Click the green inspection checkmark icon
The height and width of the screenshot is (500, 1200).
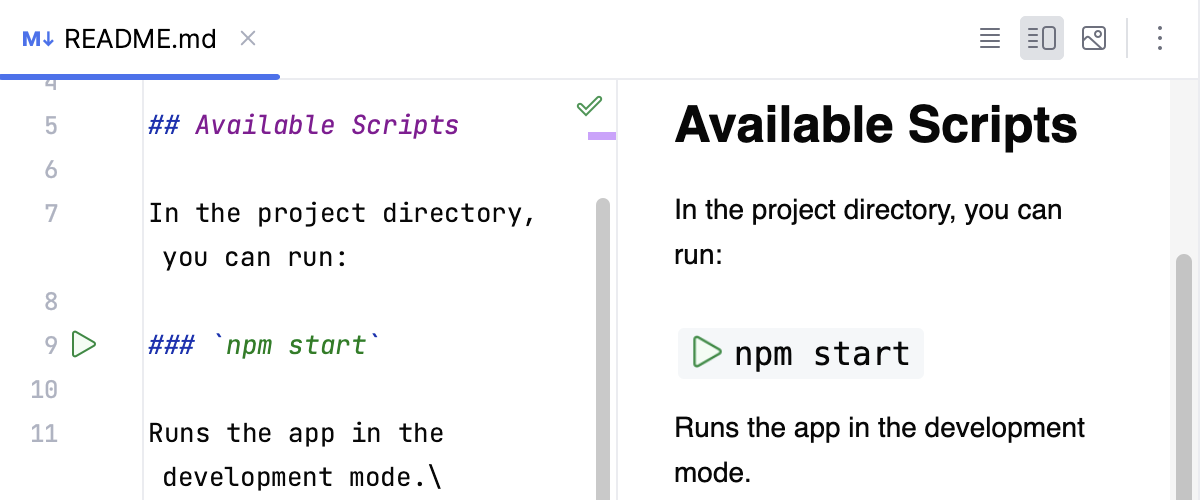(589, 105)
